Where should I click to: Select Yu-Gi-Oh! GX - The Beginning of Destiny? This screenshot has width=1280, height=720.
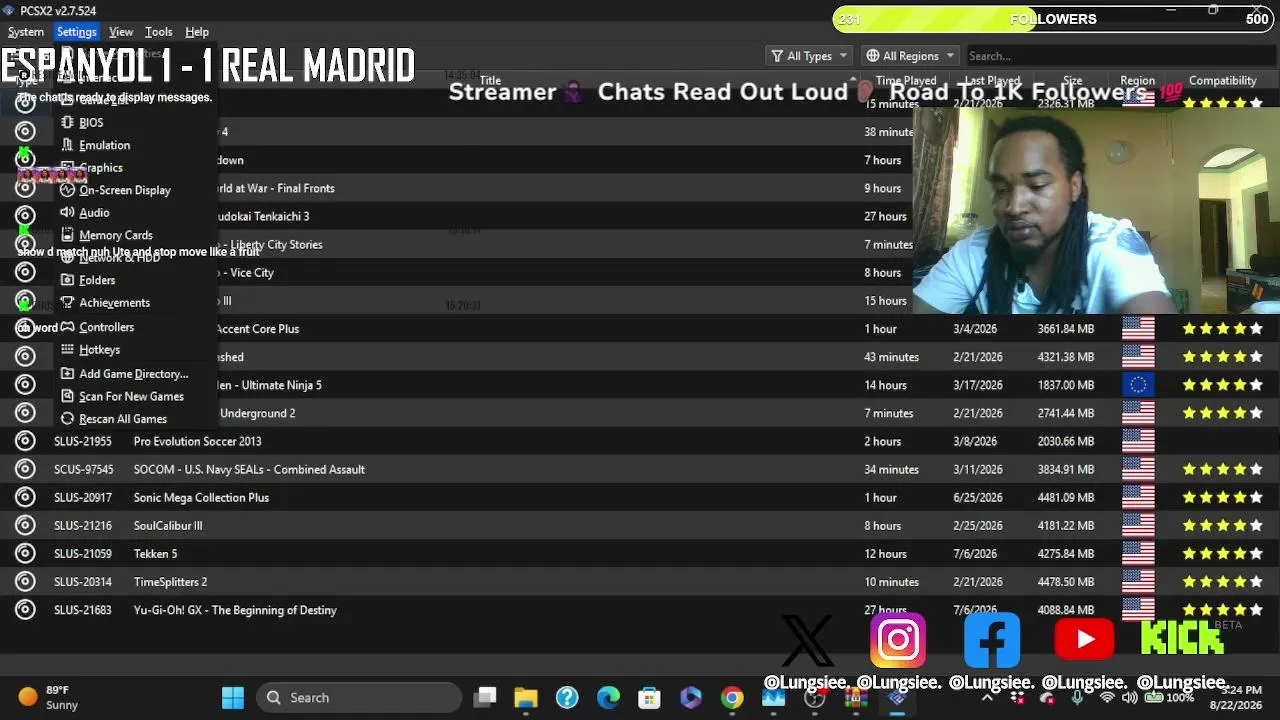(235, 610)
